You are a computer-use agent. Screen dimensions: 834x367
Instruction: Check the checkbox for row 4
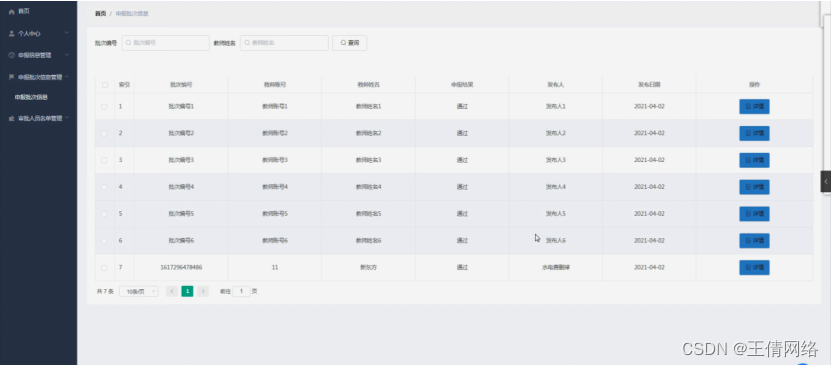(104, 187)
